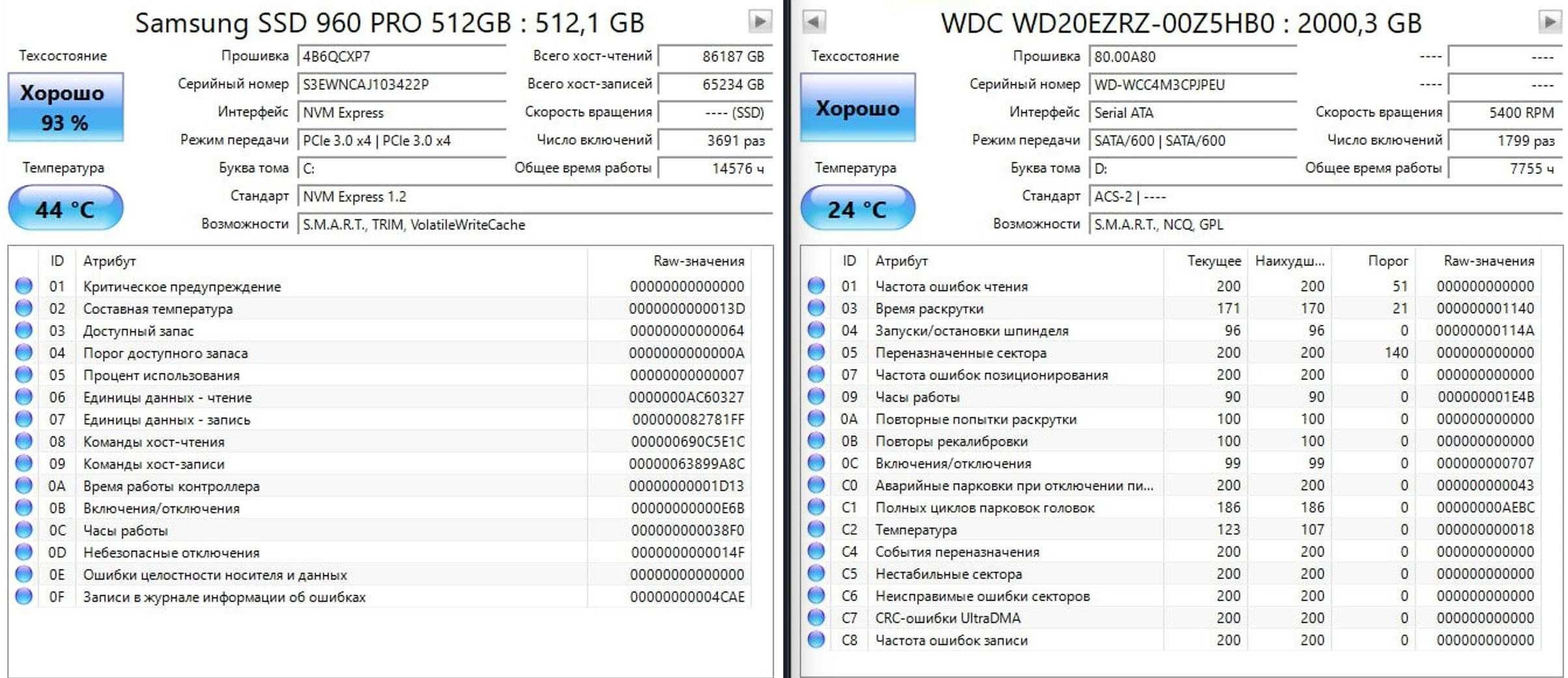Click Samsung health status button showing 93 %

click(65, 107)
